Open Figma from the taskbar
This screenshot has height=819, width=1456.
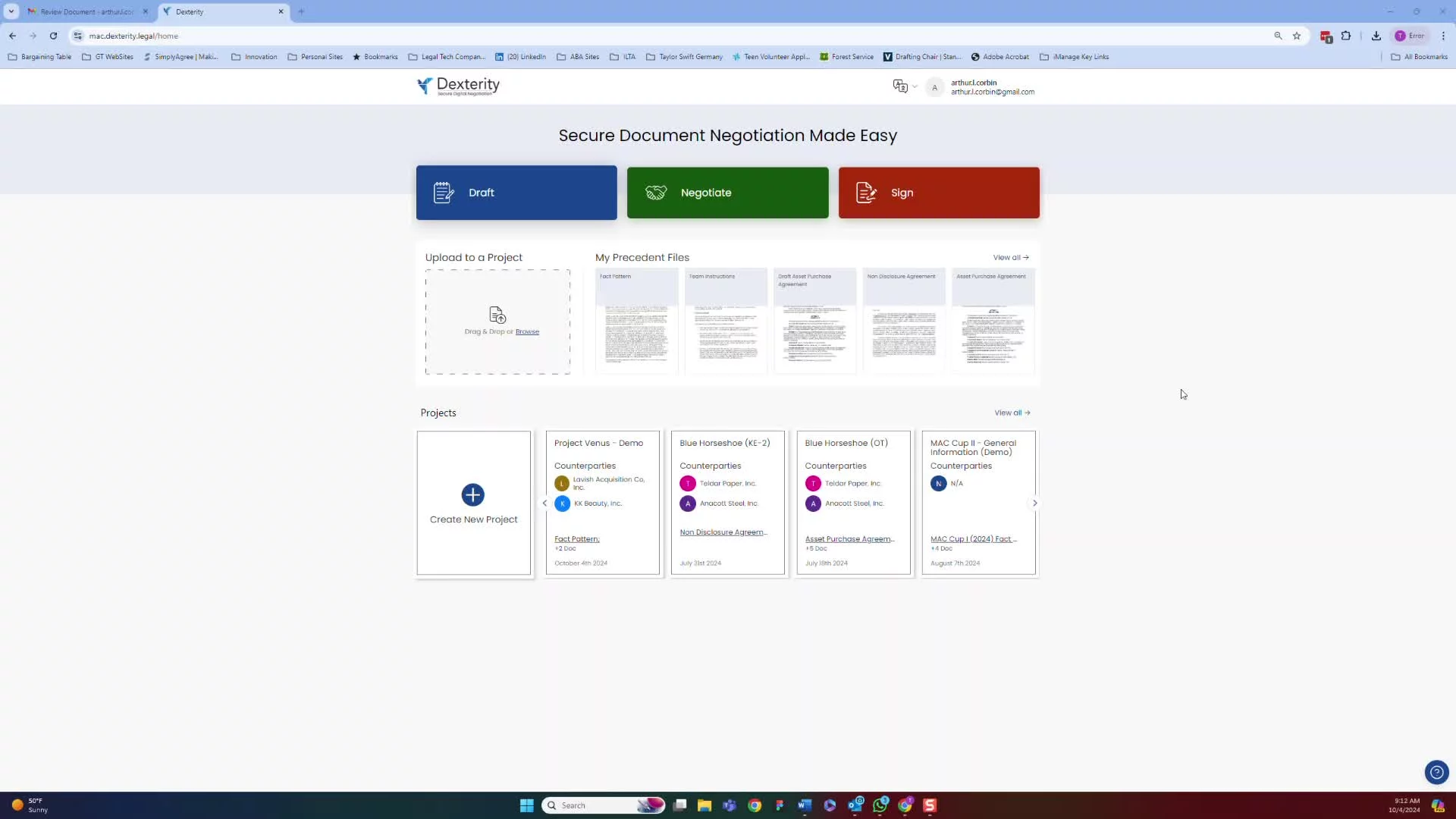click(x=780, y=805)
